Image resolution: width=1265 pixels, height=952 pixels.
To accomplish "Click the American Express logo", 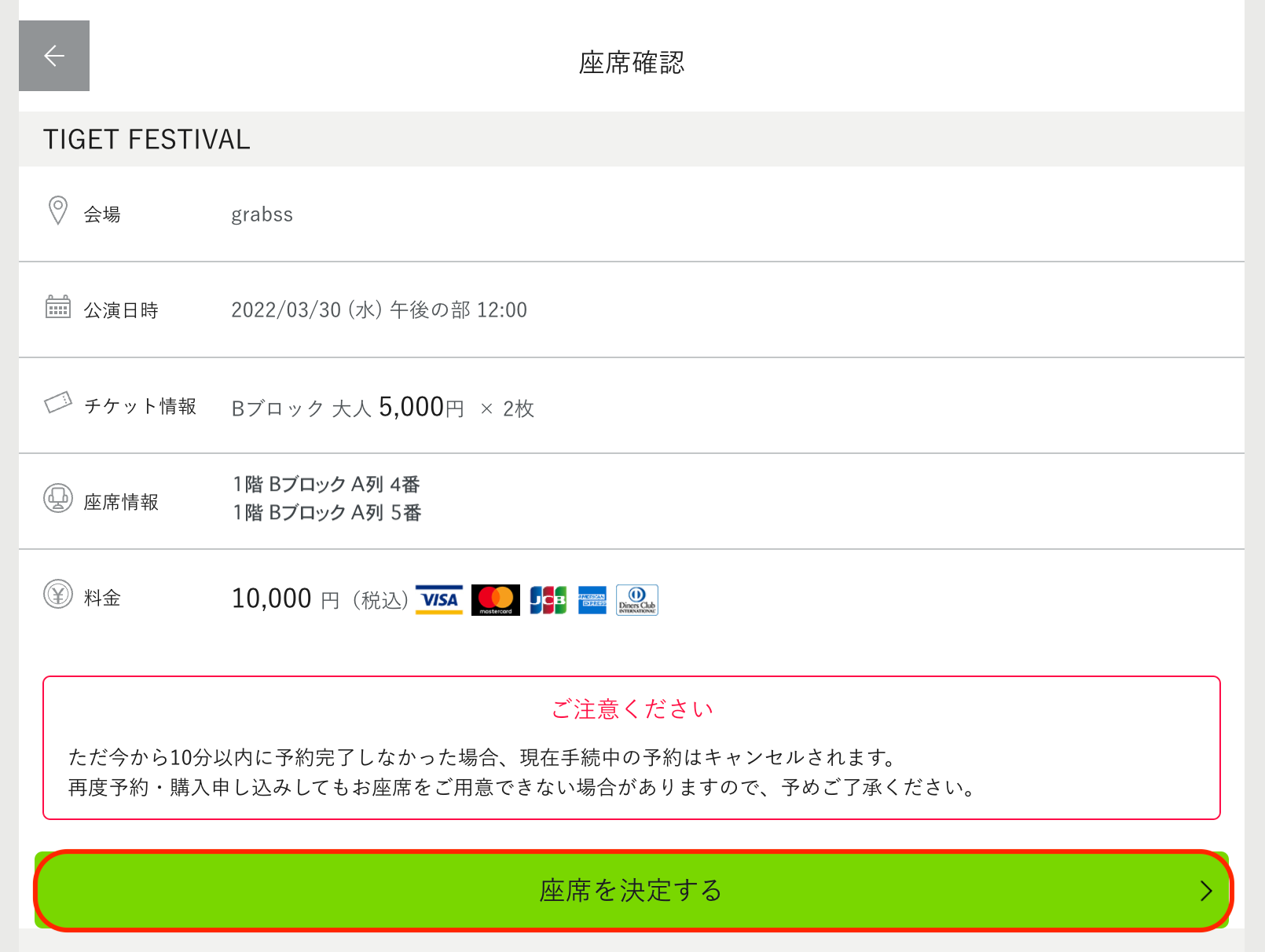I will pyautogui.click(x=592, y=601).
